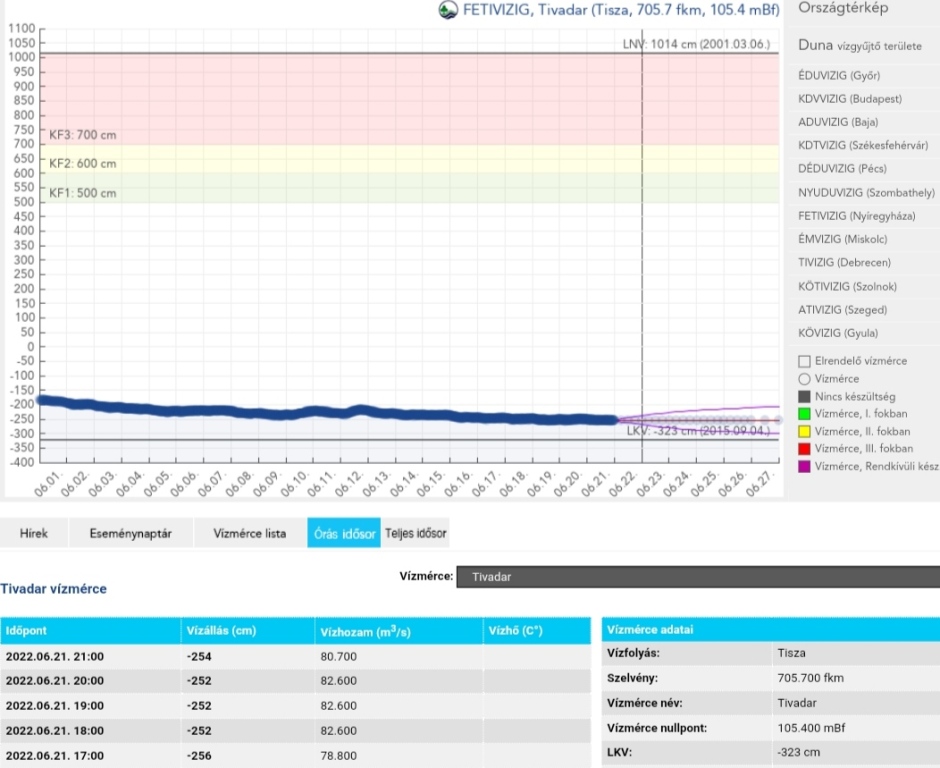Click the green I. fokban legend icon
This screenshot has width=940, height=768.
pos(804,414)
